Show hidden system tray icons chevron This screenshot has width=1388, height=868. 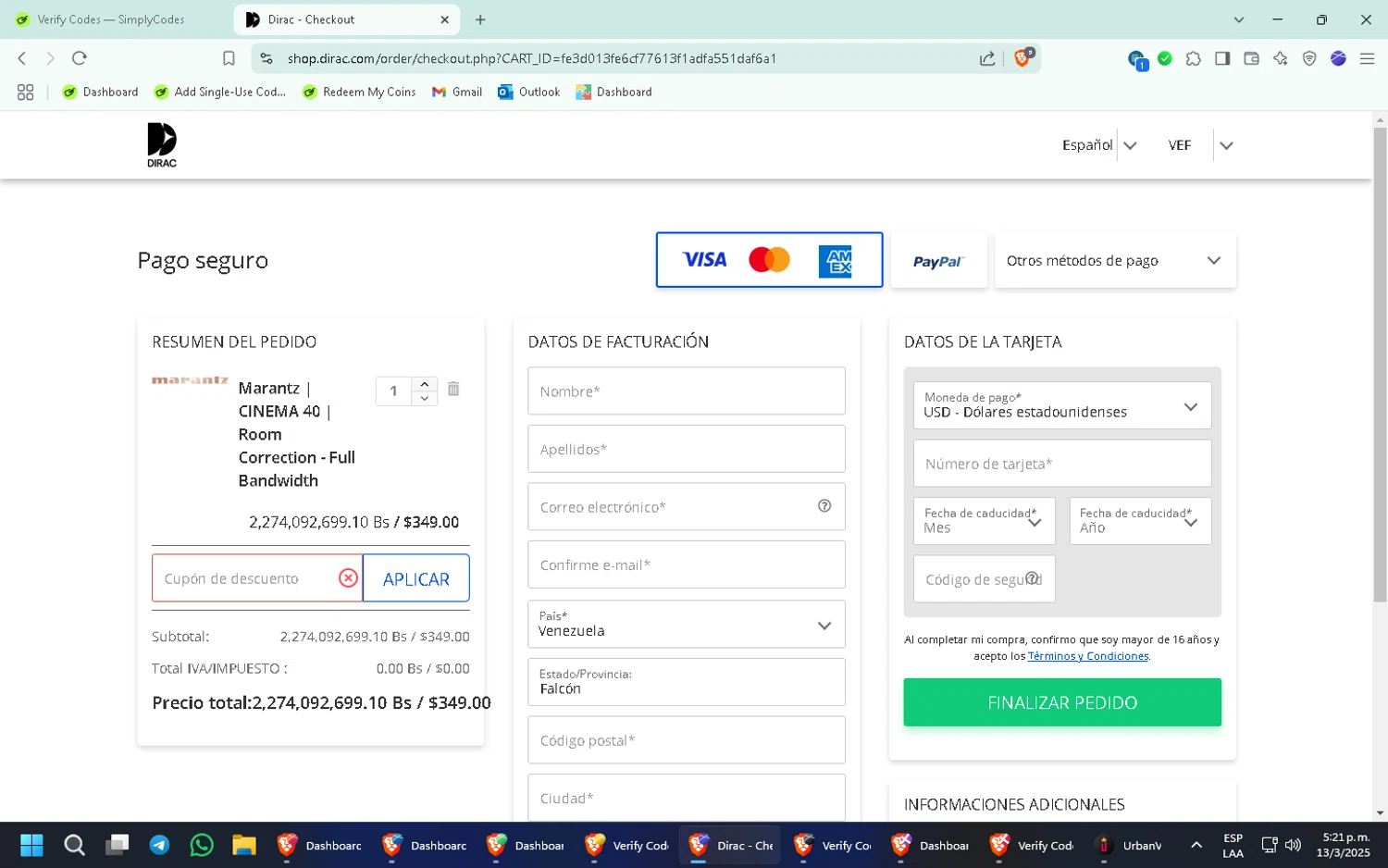pos(1196,845)
